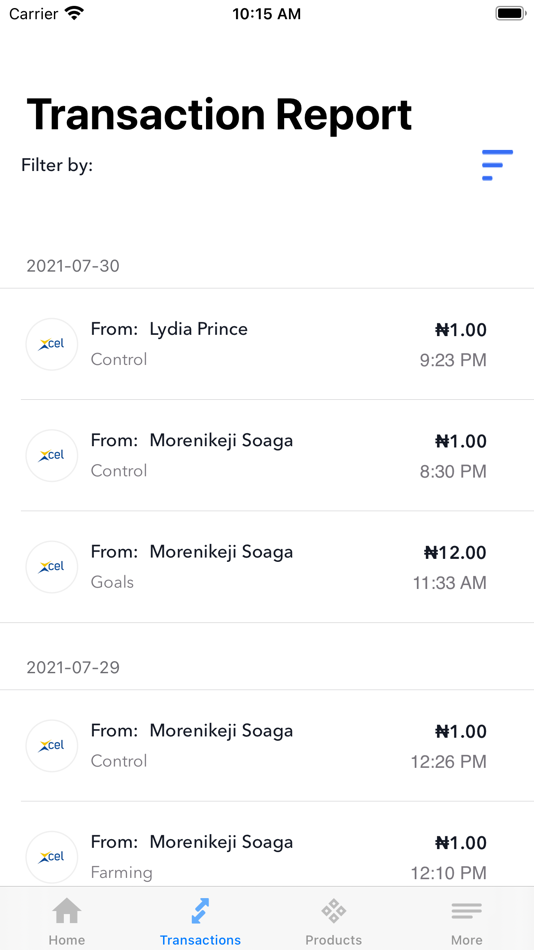Open the More menu icon

(x=467, y=911)
